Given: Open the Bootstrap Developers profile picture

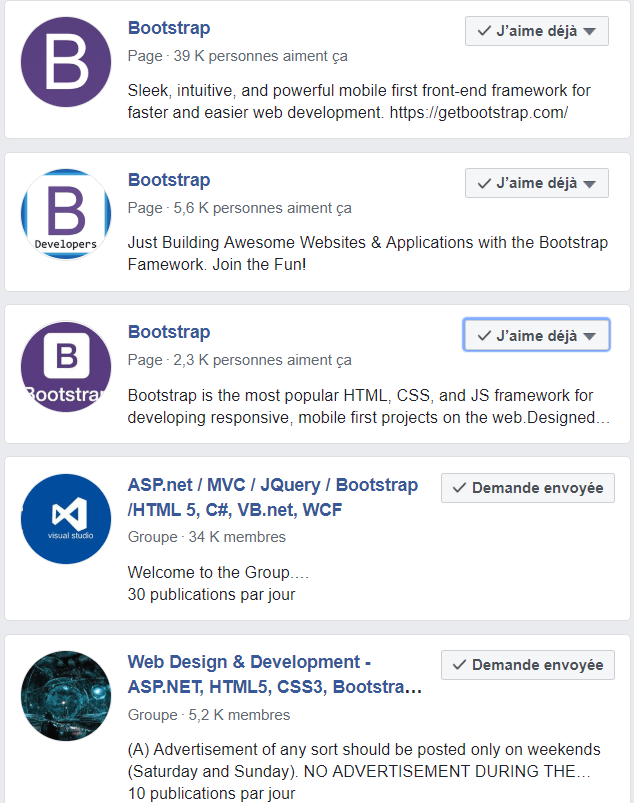Looking at the screenshot, I should [66, 214].
